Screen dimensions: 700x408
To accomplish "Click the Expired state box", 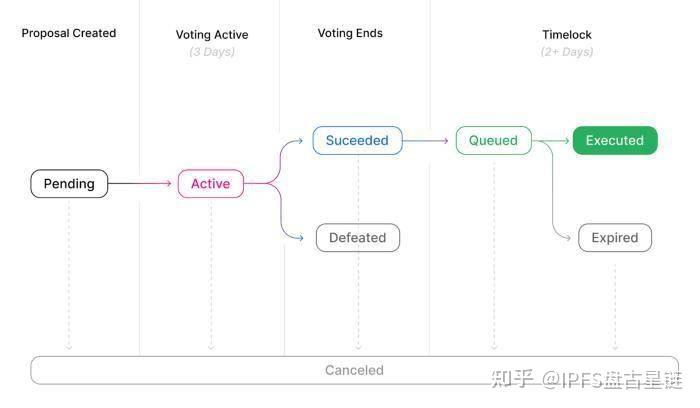I will [x=614, y=238].
